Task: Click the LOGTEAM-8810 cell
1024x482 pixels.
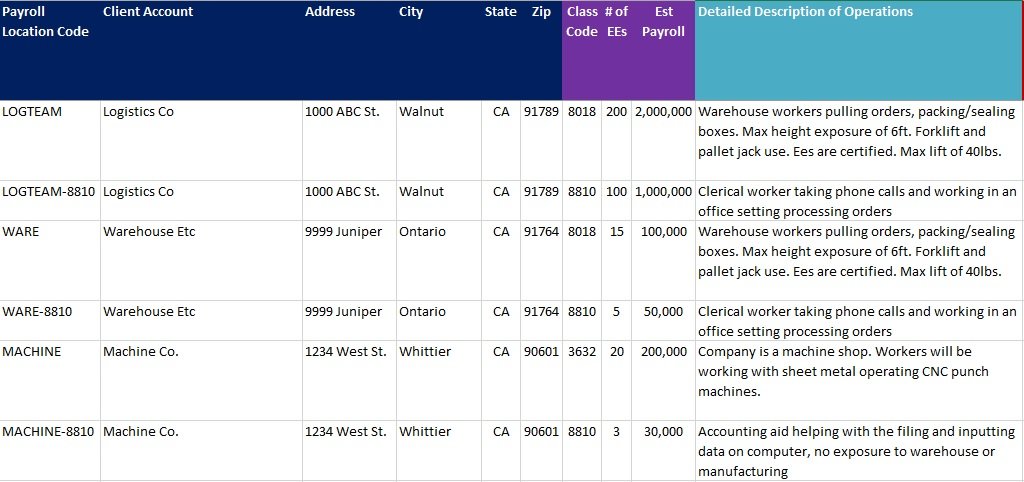Action: click(50, 201)
